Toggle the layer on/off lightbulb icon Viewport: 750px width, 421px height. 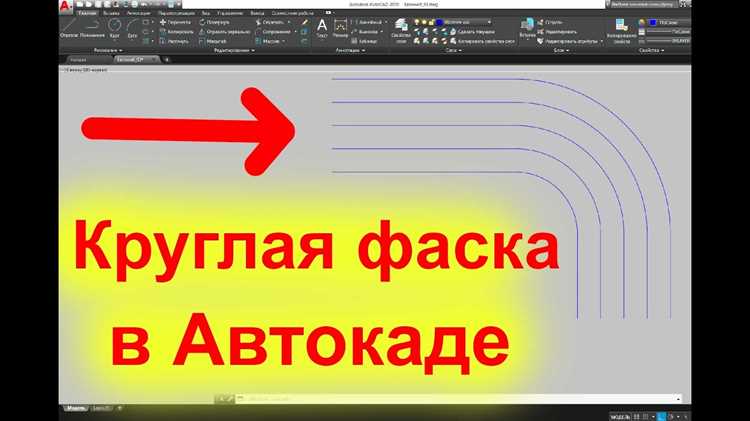tap(417, 22)
